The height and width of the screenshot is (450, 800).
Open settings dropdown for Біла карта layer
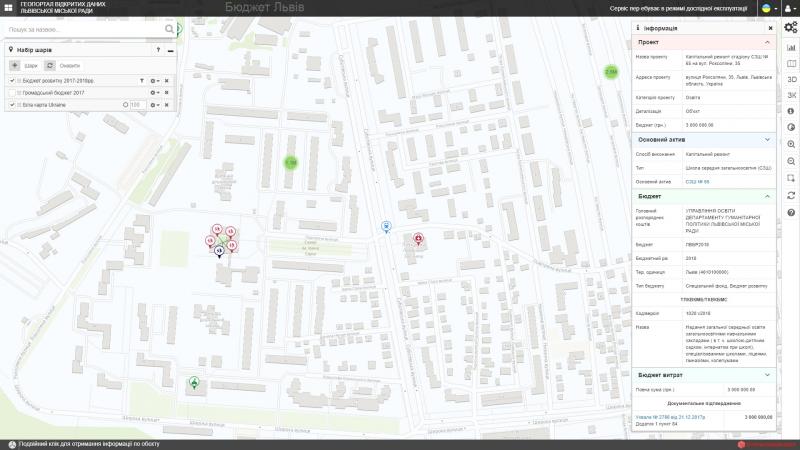154,105
